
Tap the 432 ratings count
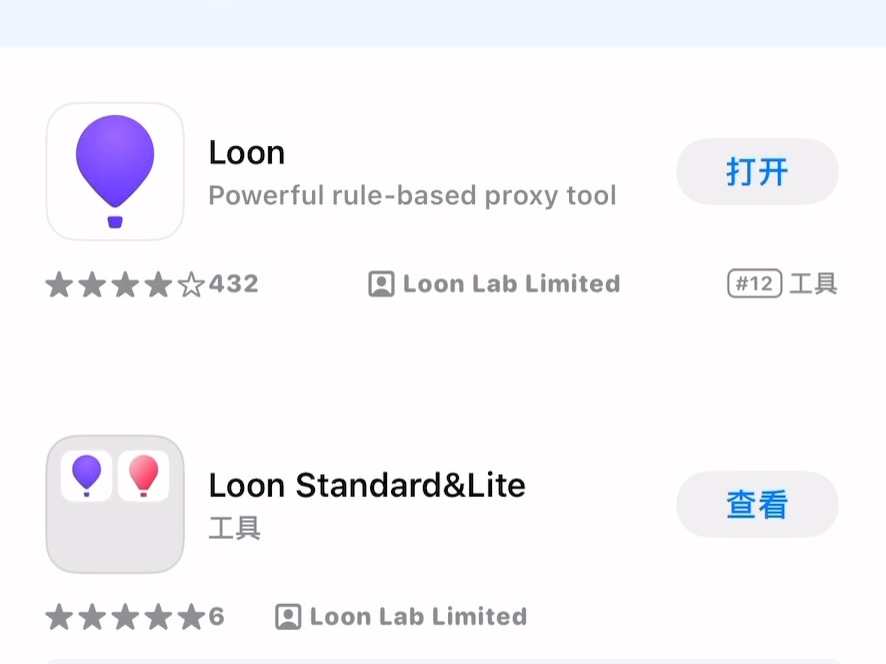[234, 284]
